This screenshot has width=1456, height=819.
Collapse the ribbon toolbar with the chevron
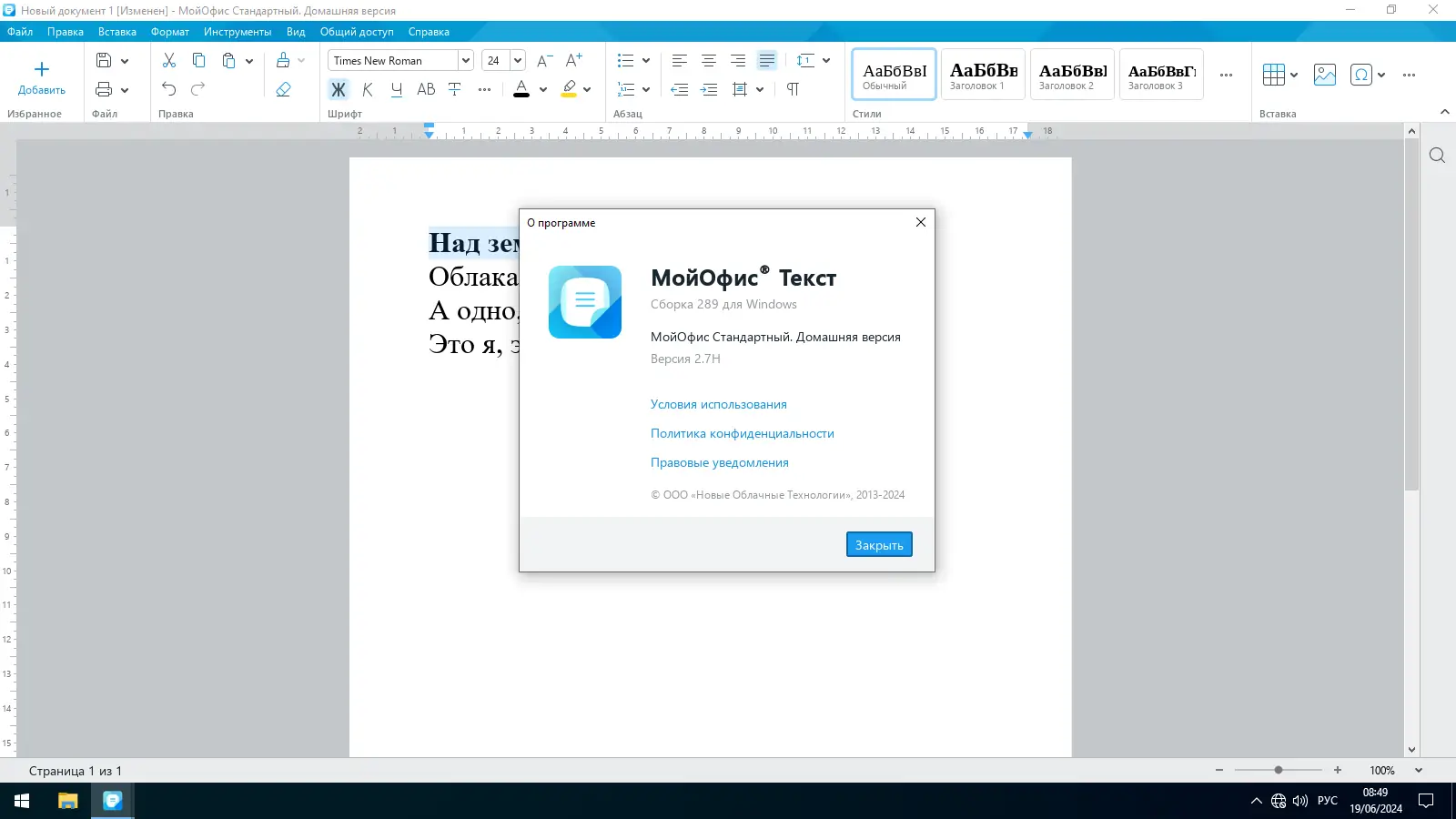click(x=1445, y=112)
